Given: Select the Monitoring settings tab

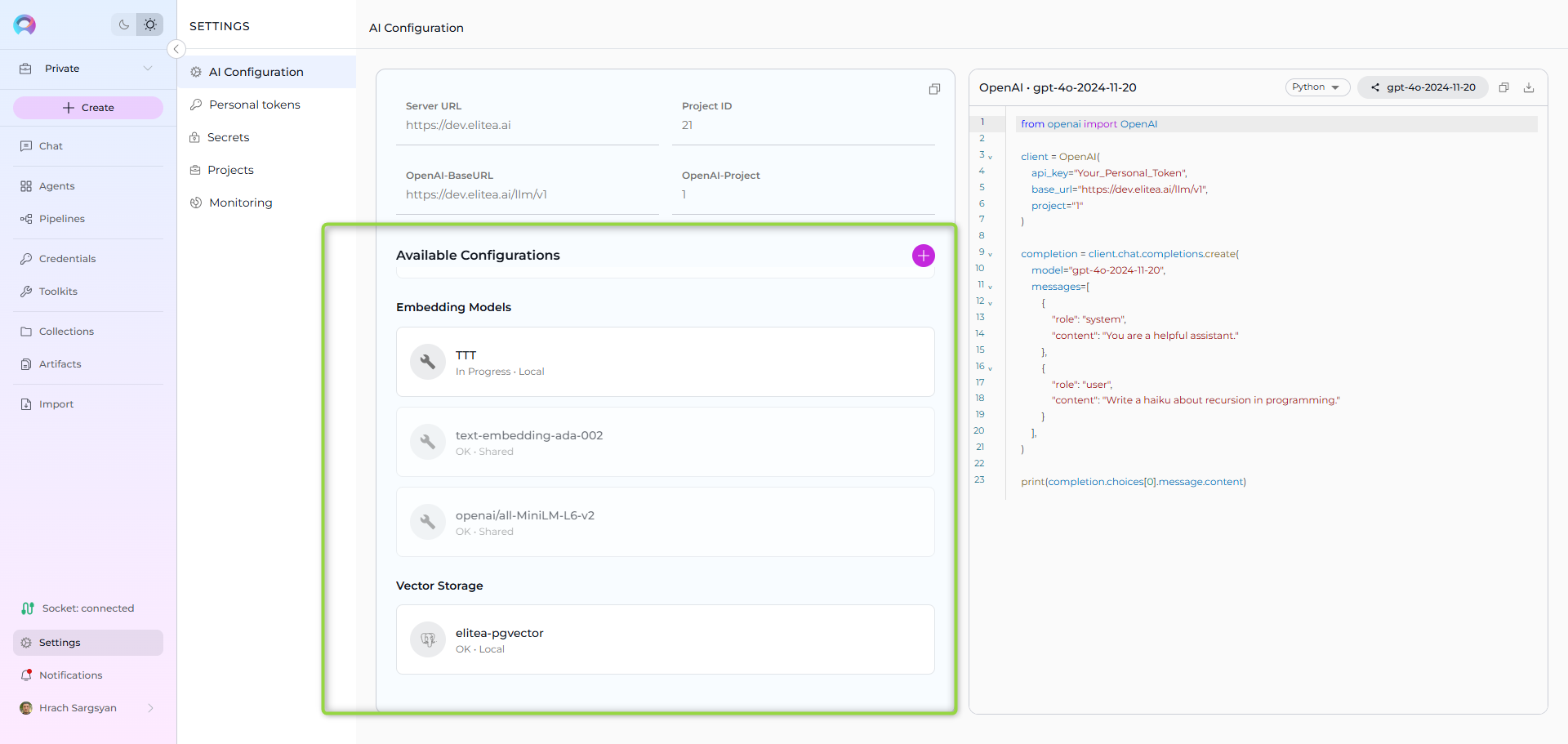Looking at the screenshot, I should (x=267, y=203).
